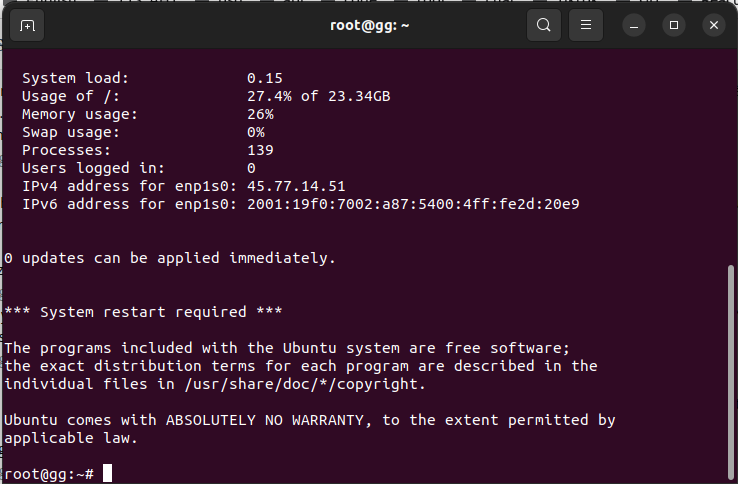738x484 pixels.
Task: Click the System load value 0.15
Action: point(265,78)
